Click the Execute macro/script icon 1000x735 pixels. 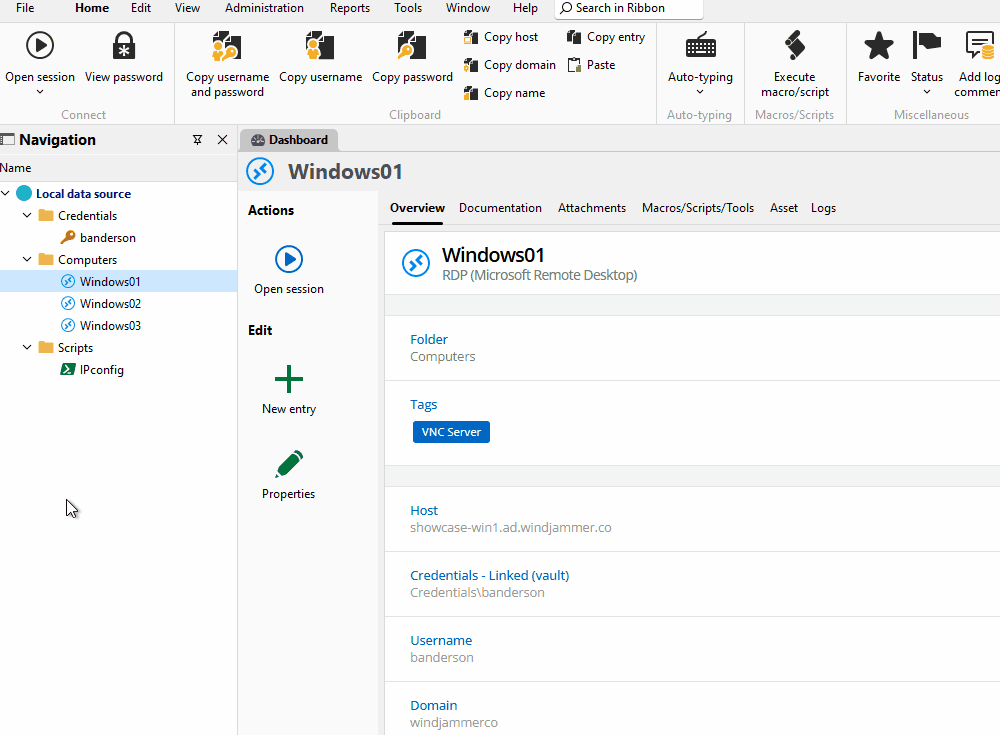click(x=794, y=47)
